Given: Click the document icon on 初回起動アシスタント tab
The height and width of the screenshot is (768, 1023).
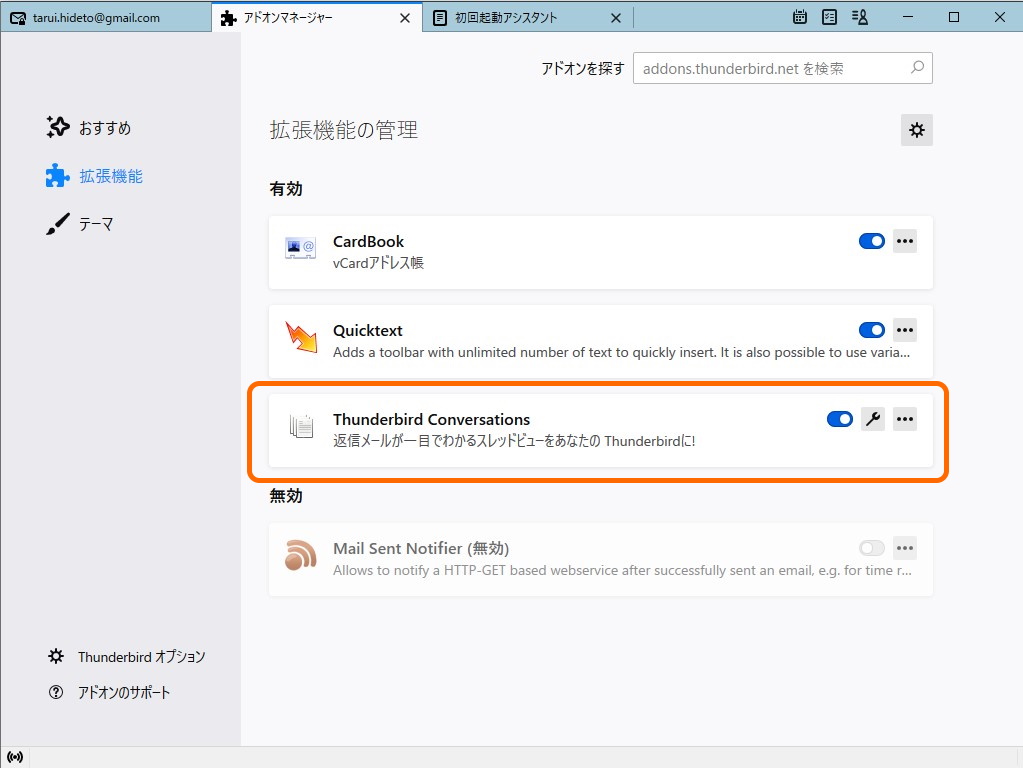Looking at the screenshot, I should tap(440, 18).
